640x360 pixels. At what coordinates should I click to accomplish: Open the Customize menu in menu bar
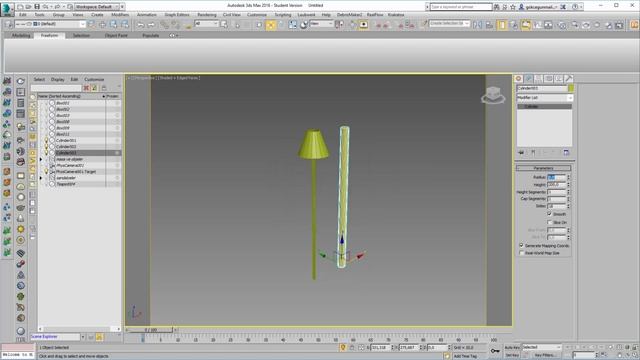[x=257, y=15]
